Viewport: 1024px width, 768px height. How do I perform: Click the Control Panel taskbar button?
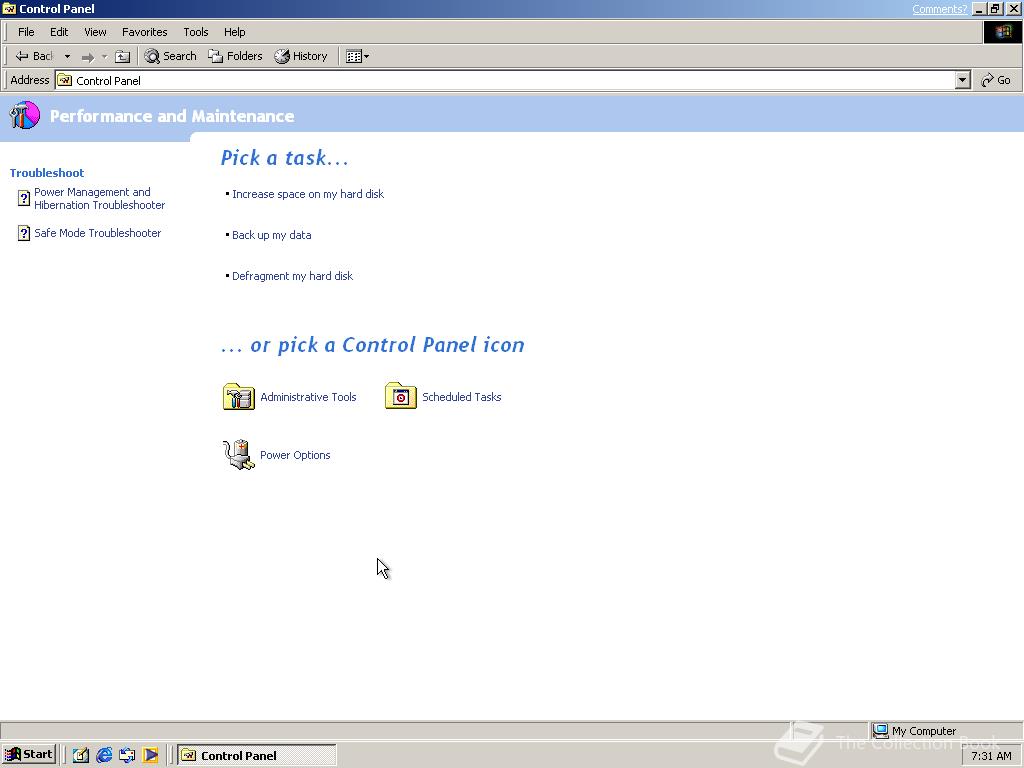[257, 756]
